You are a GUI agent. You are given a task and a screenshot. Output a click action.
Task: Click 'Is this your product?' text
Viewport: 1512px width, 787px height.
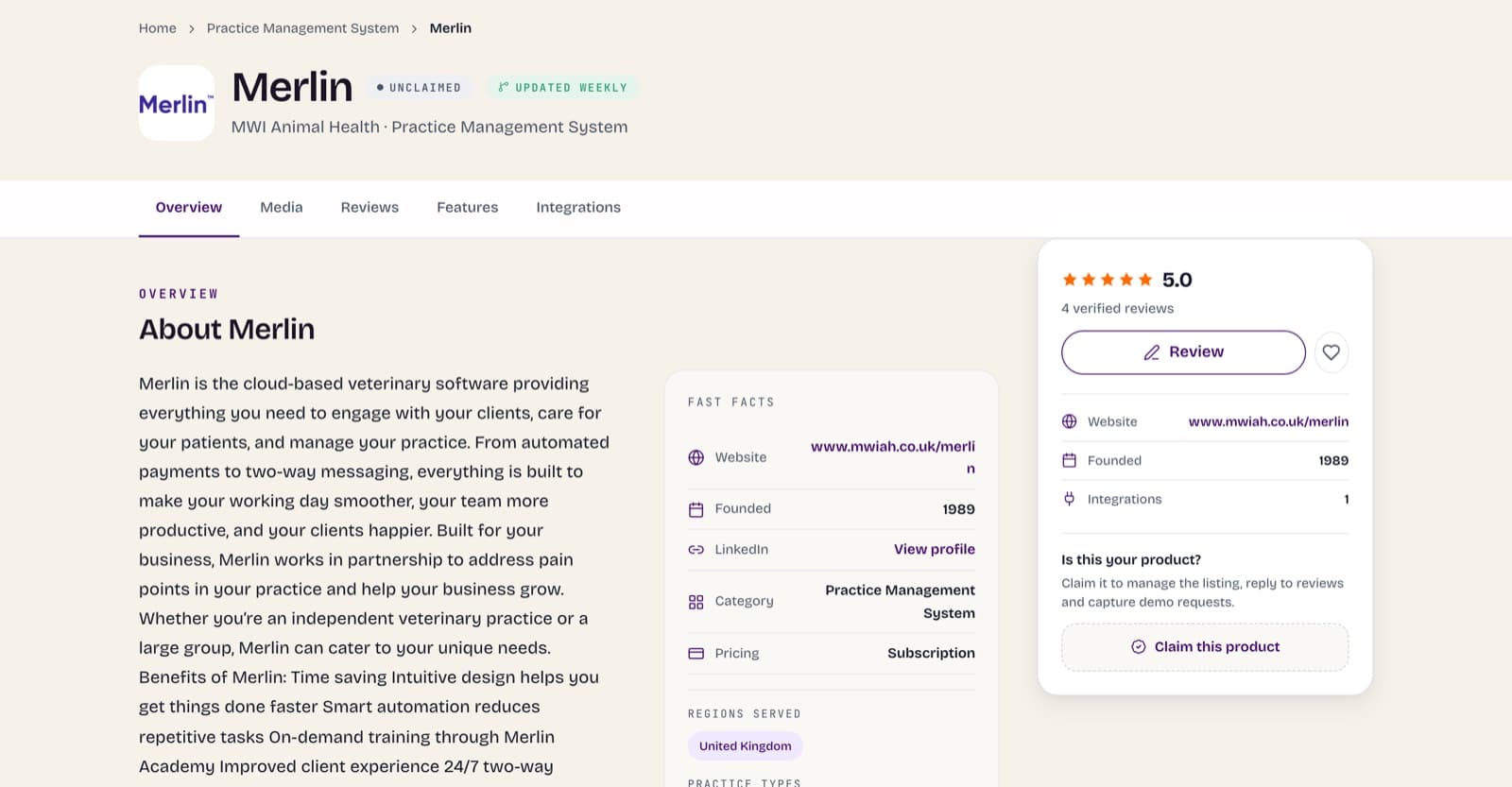click(1131, 559)
